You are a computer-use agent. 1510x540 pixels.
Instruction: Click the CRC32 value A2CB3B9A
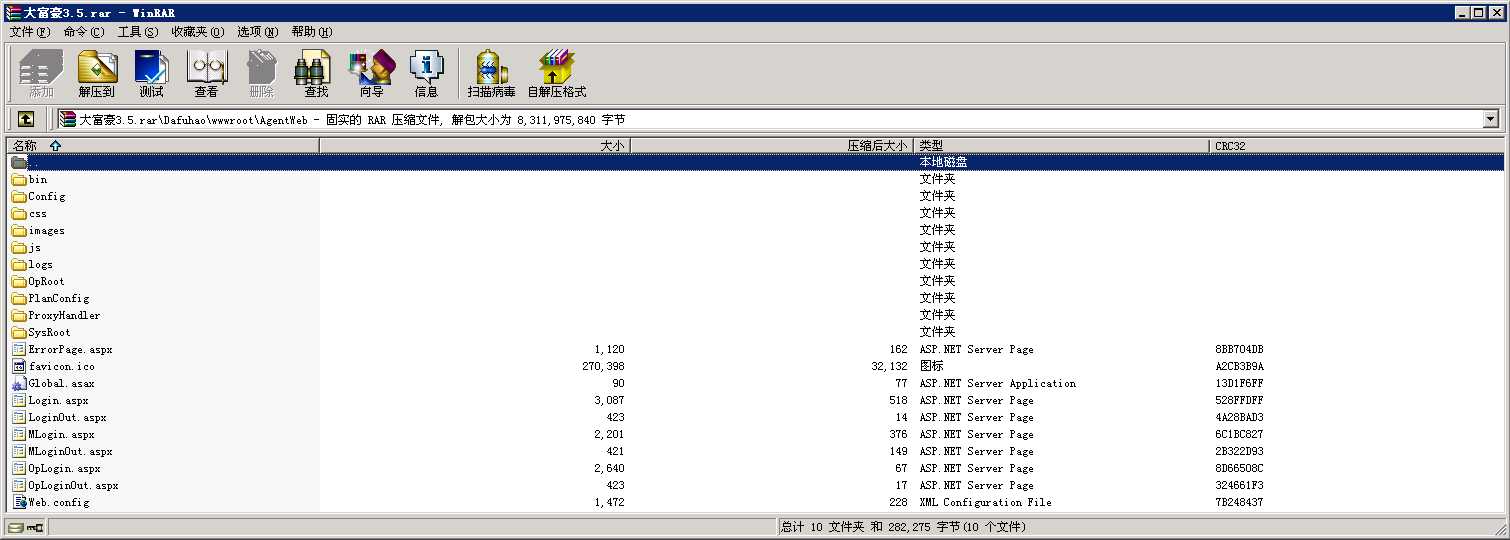pyautogui.click(x=1239, y=367)
